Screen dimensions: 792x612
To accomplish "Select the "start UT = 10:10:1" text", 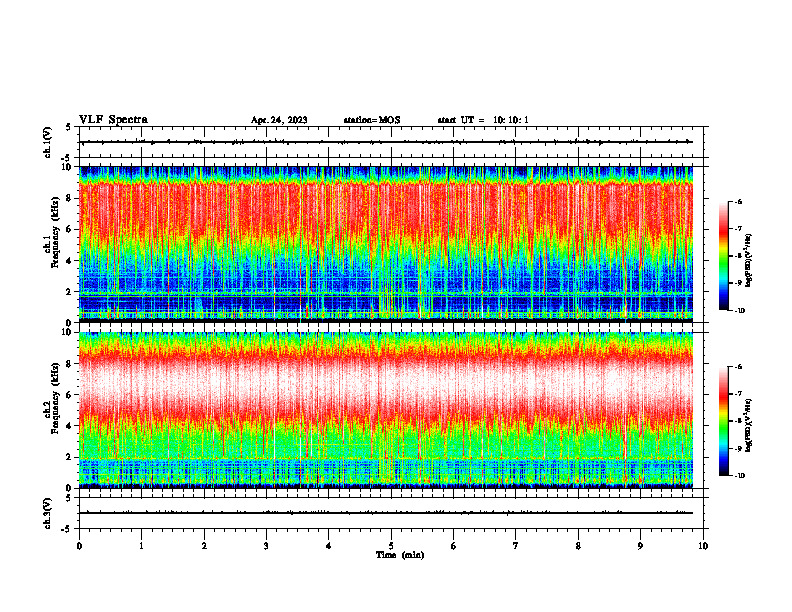I will [x=483, y=120].
